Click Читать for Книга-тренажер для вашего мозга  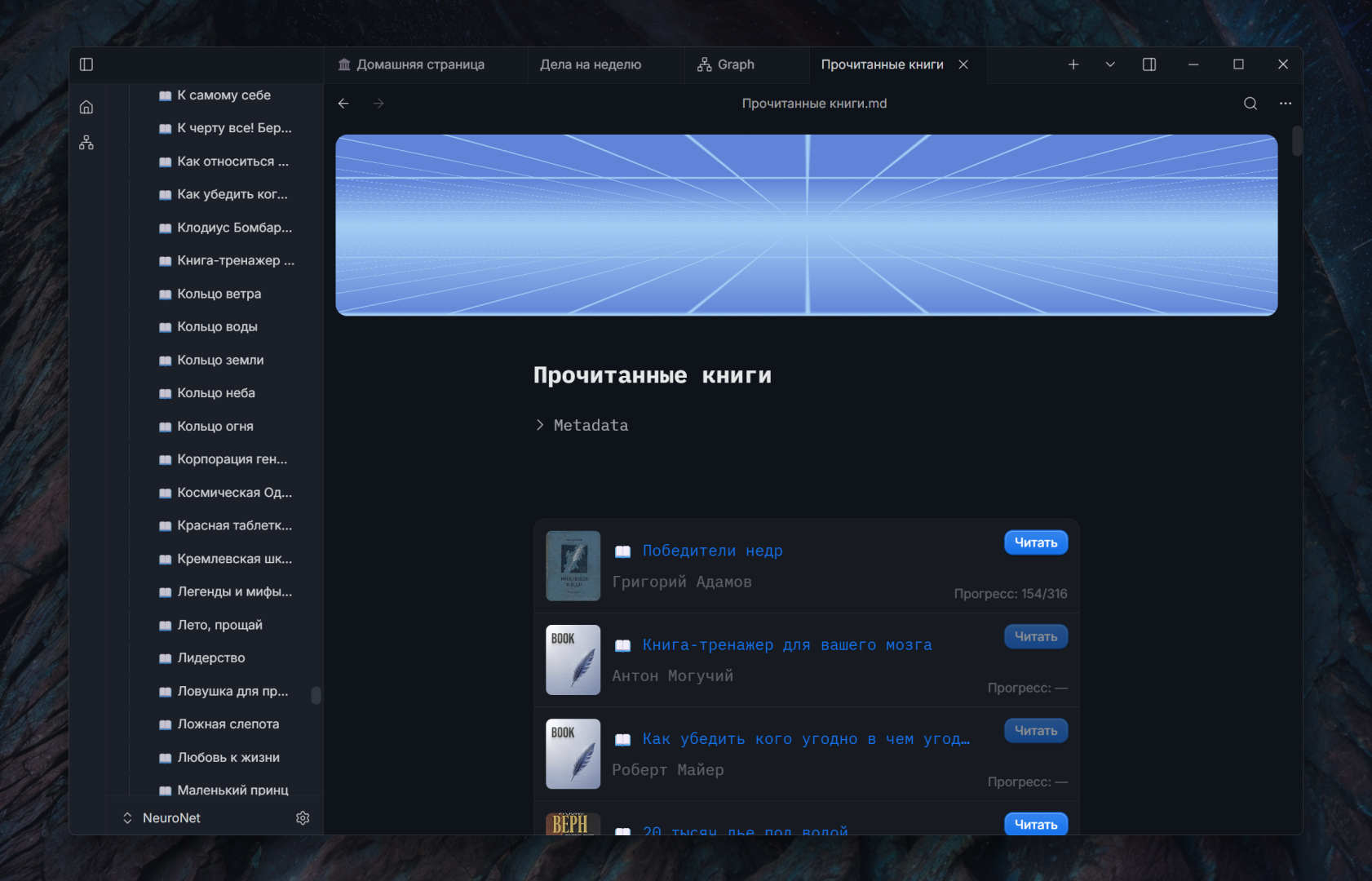[1036, 636]
